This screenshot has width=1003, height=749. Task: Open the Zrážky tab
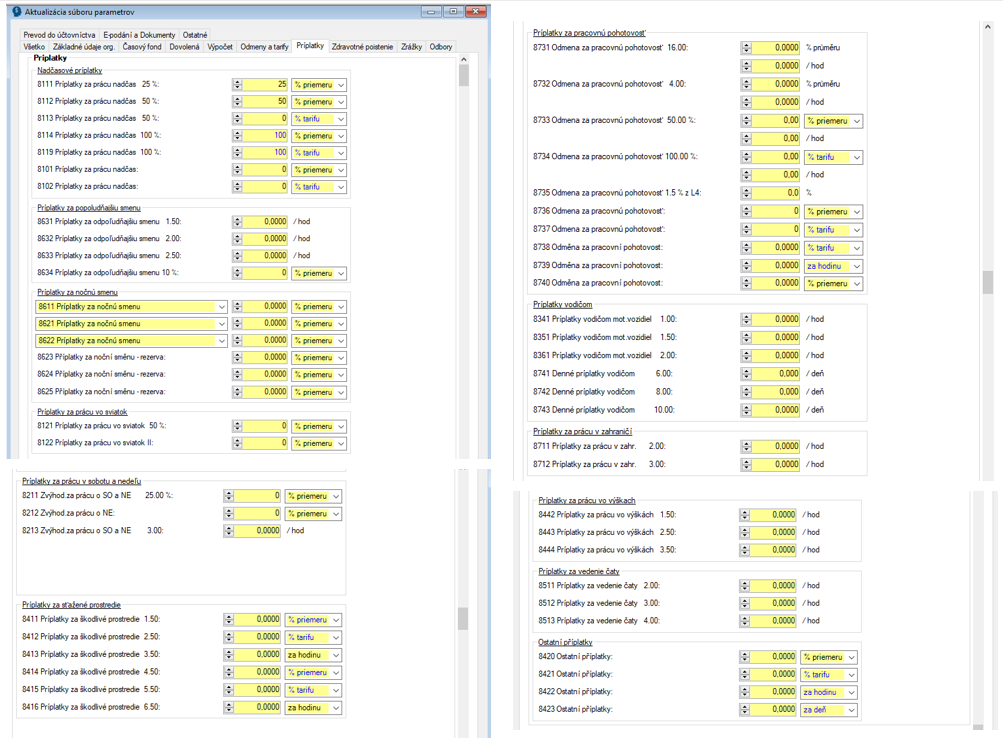(411, 47)
